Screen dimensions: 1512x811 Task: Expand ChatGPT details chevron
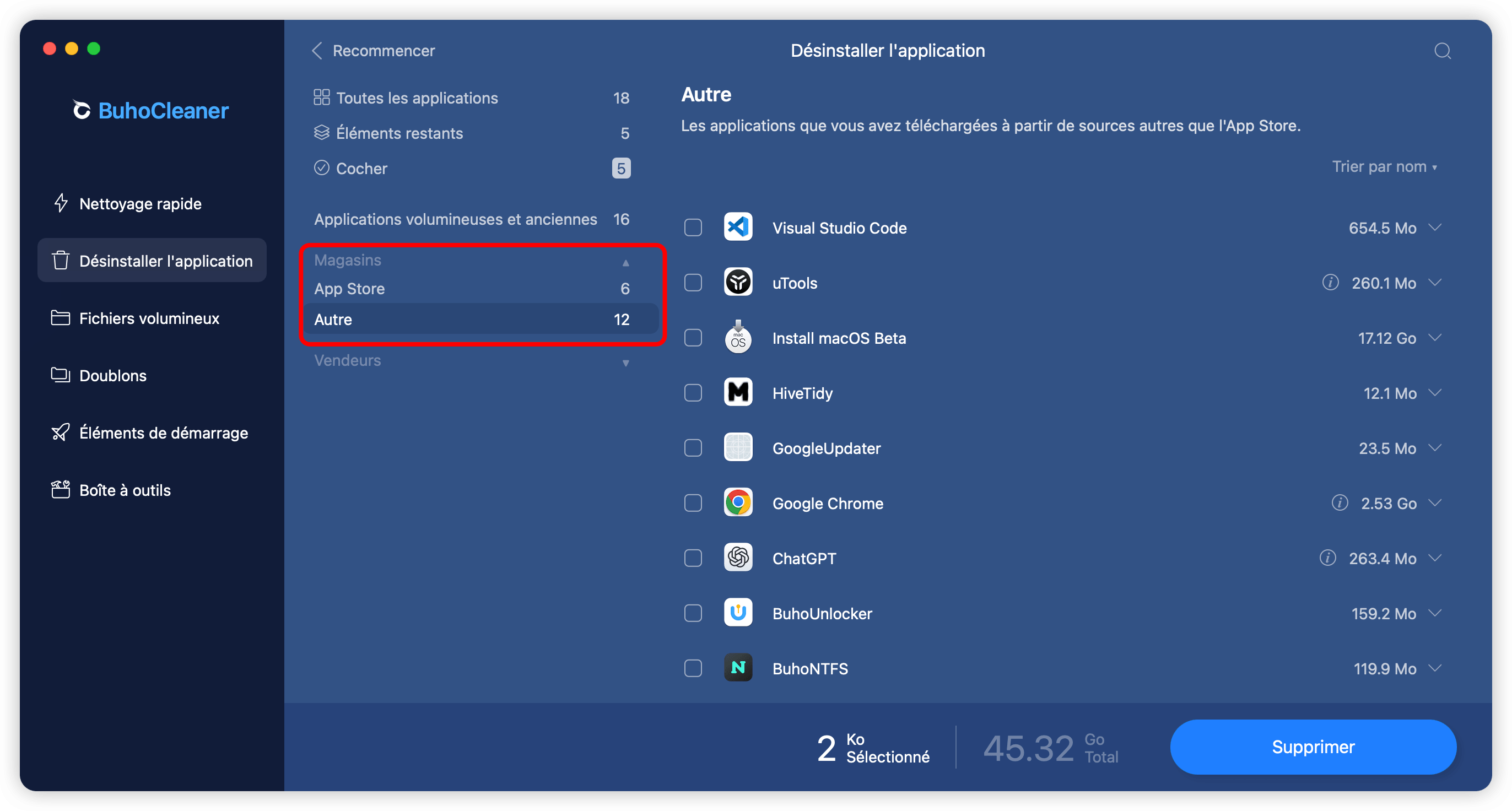click(1434, 558)
